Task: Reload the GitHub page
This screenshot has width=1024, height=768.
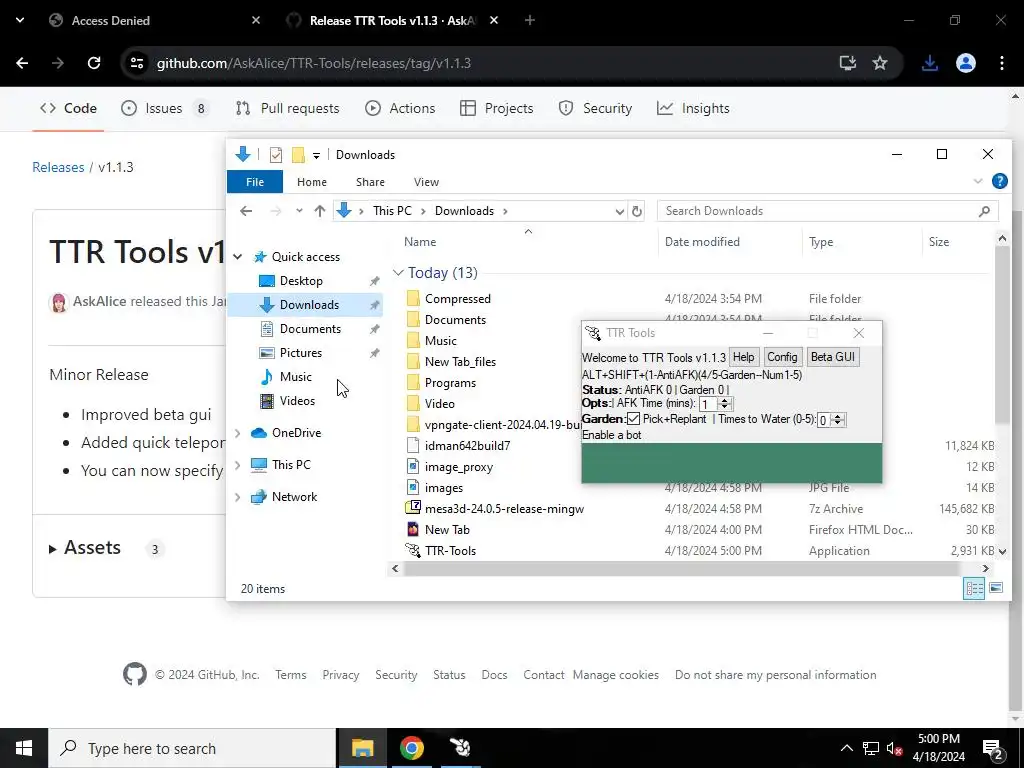Action: pos(94,63)
